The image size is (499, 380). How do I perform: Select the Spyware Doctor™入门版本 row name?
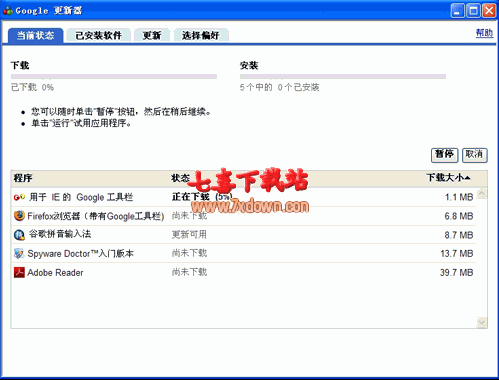[80, 254]
